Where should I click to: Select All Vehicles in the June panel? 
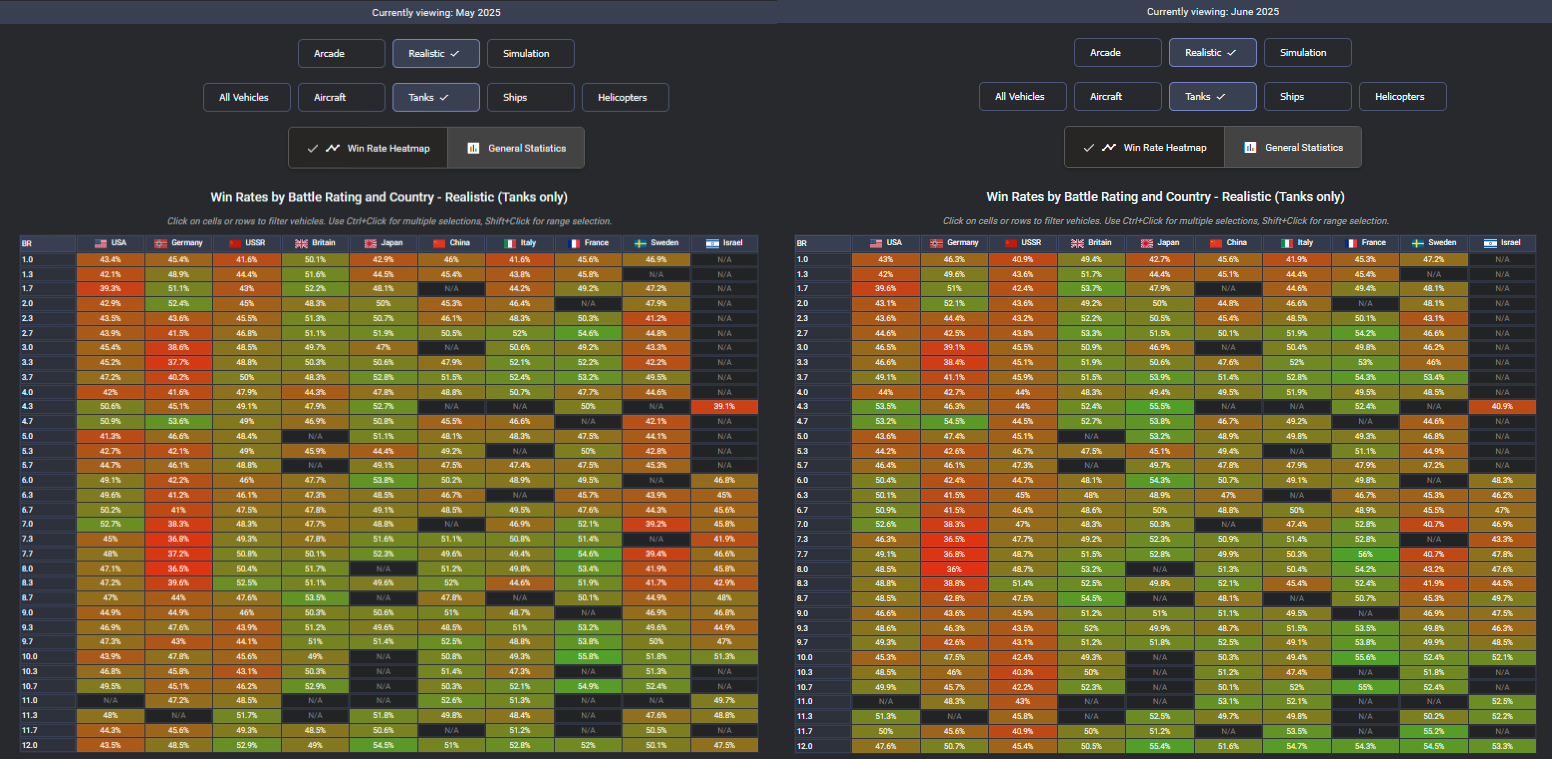coord(1023,96)
